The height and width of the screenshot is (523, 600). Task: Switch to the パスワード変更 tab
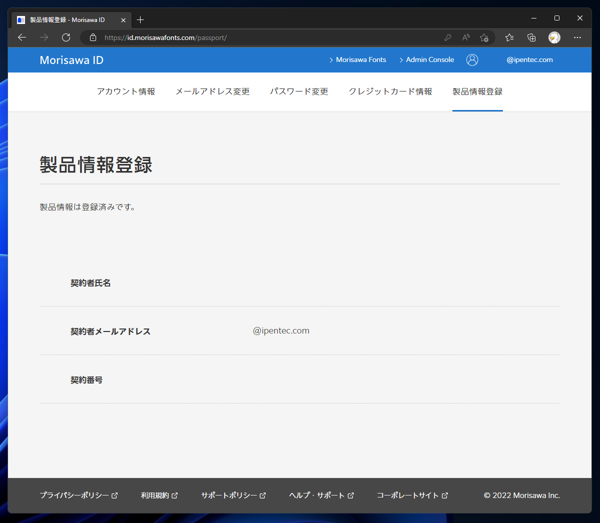(299, 91)
